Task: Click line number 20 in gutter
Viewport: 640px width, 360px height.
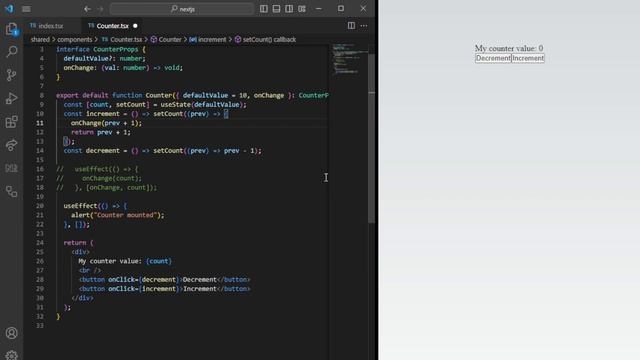Action: [40, 206]
